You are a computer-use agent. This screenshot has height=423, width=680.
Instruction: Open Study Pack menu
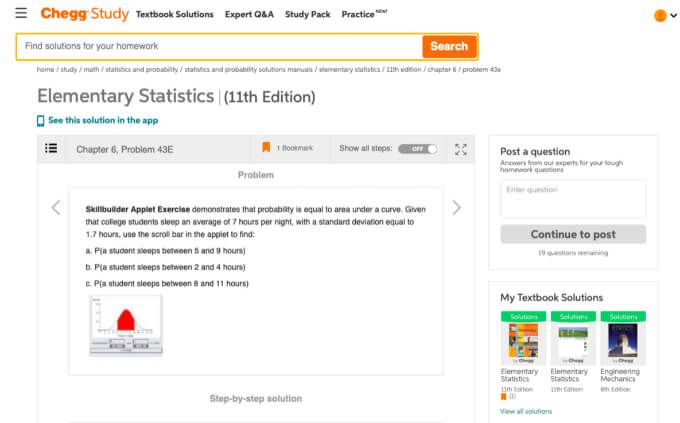(307, 14)
